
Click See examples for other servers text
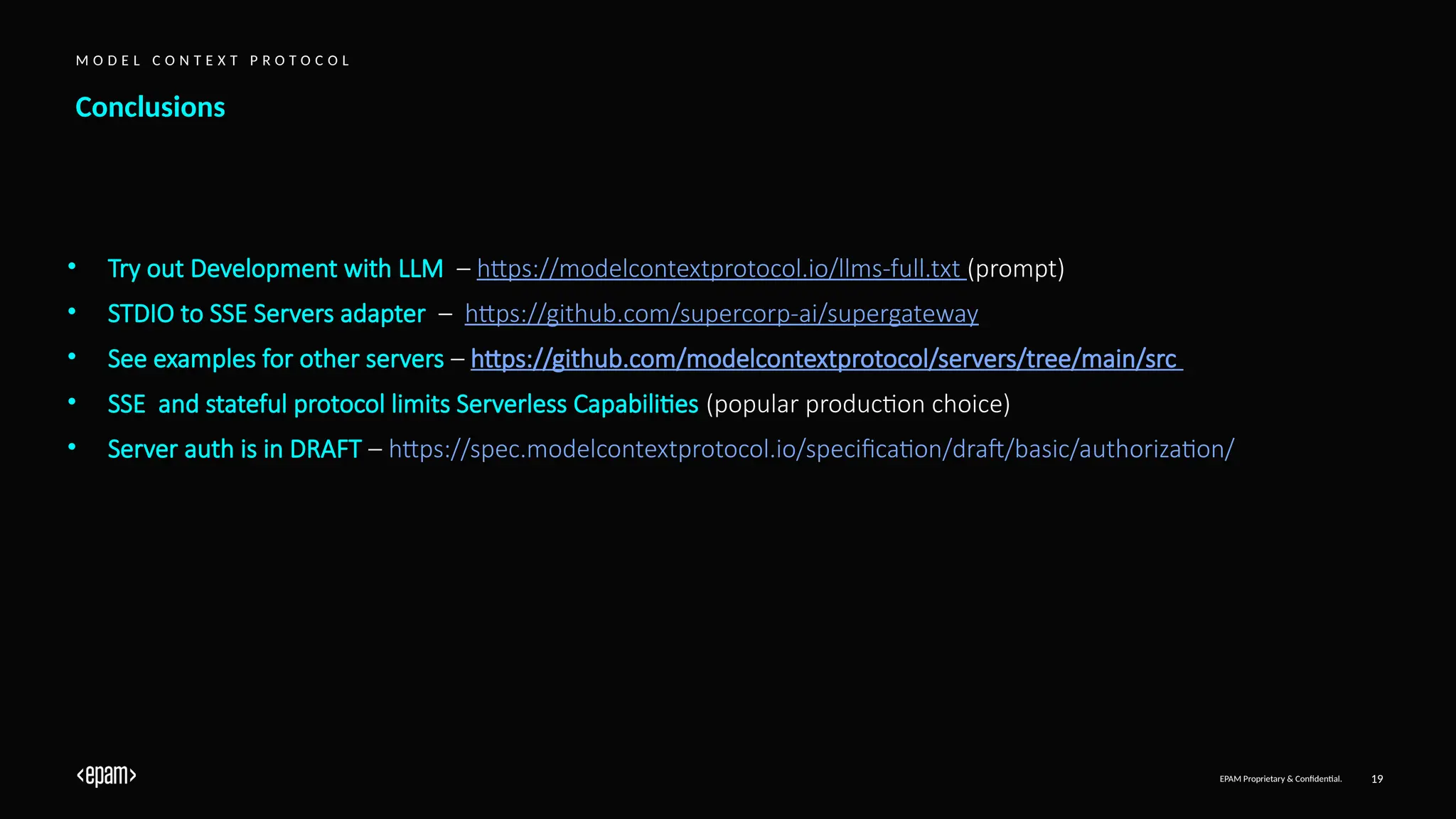tap(275, 359)
